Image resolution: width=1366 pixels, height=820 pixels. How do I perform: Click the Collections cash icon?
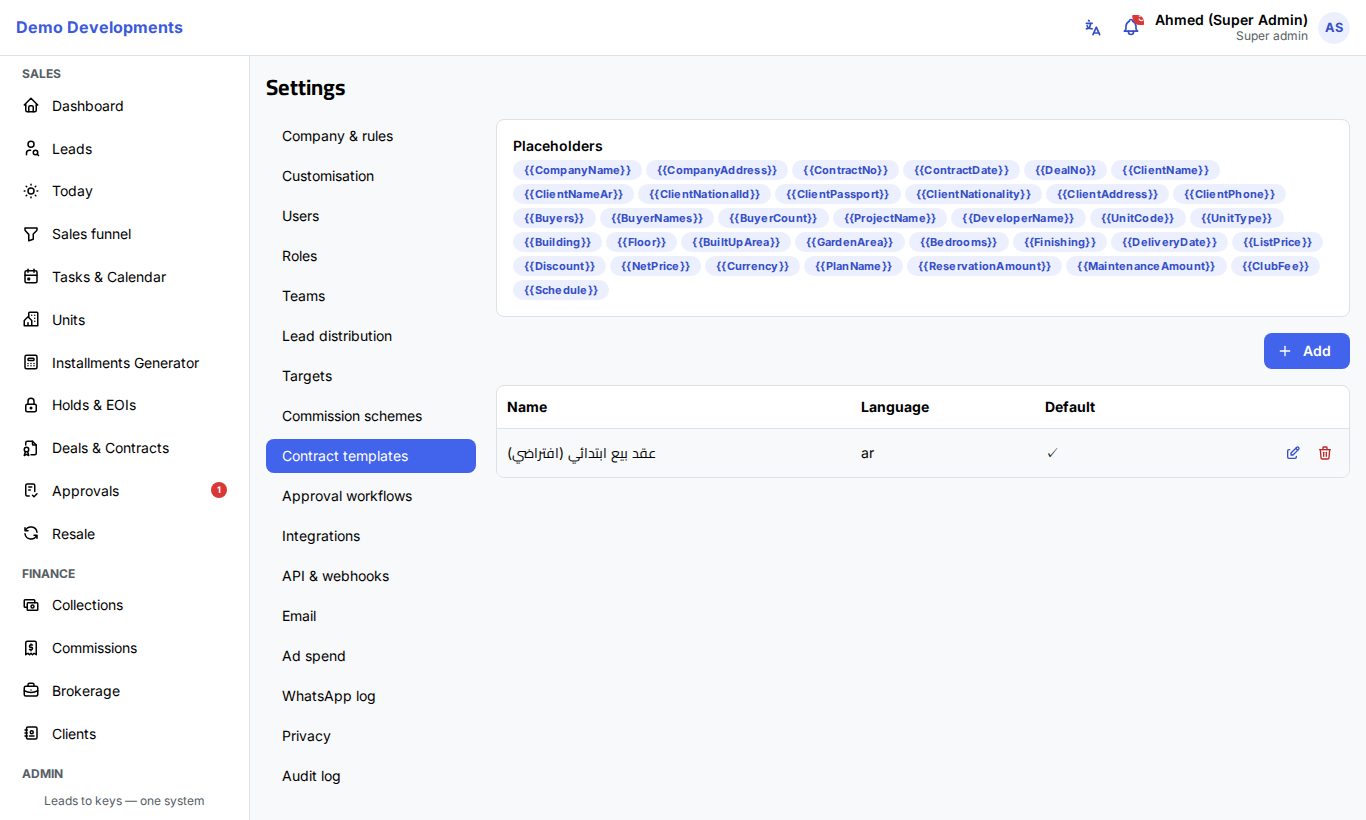coord(31,605)
